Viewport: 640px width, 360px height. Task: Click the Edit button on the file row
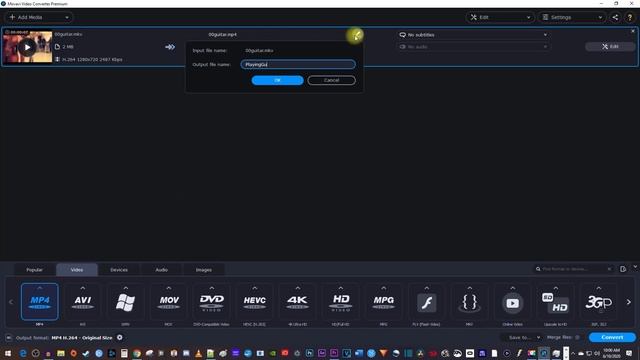(x=610, y=47)
